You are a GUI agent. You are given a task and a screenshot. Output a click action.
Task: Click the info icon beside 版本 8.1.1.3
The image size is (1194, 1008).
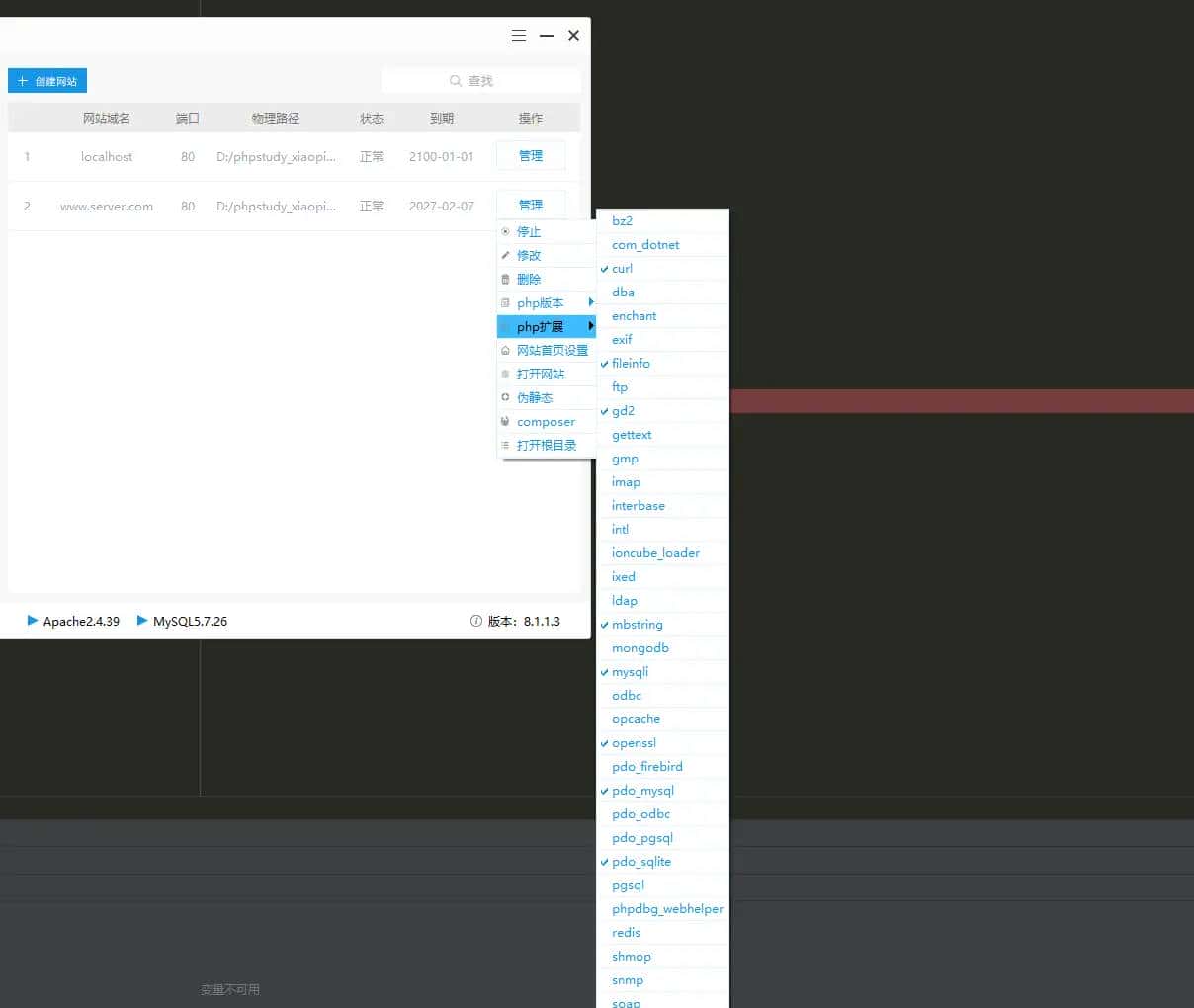(477, 621)
